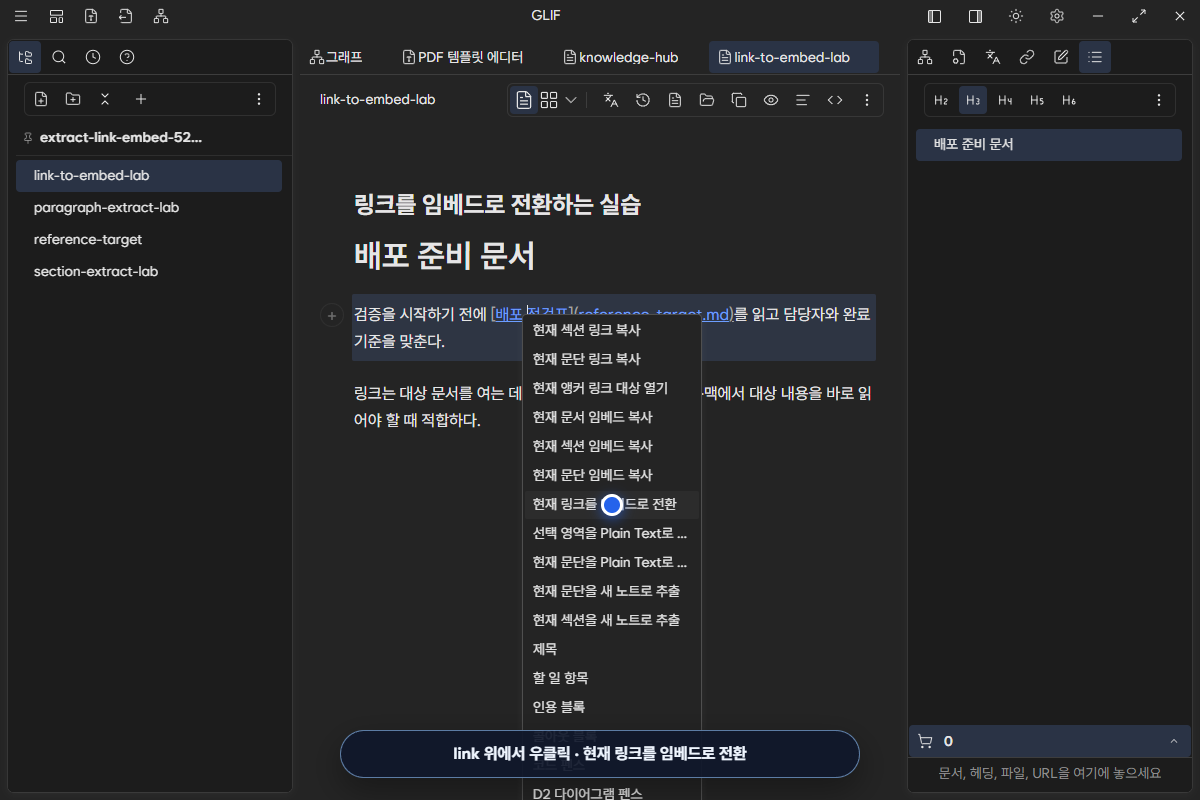Image resolution: width=1200 pixels, height=800 pixels.
Task: Open help question mark icon
Action: (x=127, y=57)
